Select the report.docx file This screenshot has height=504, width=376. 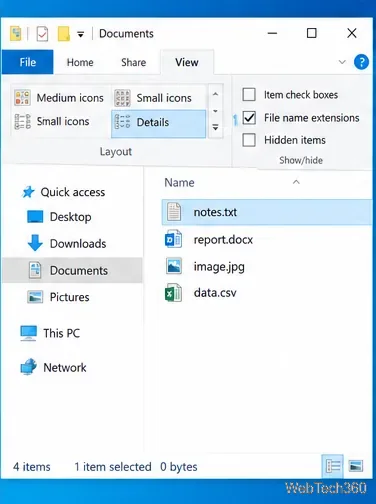click(x=223, y=240)
